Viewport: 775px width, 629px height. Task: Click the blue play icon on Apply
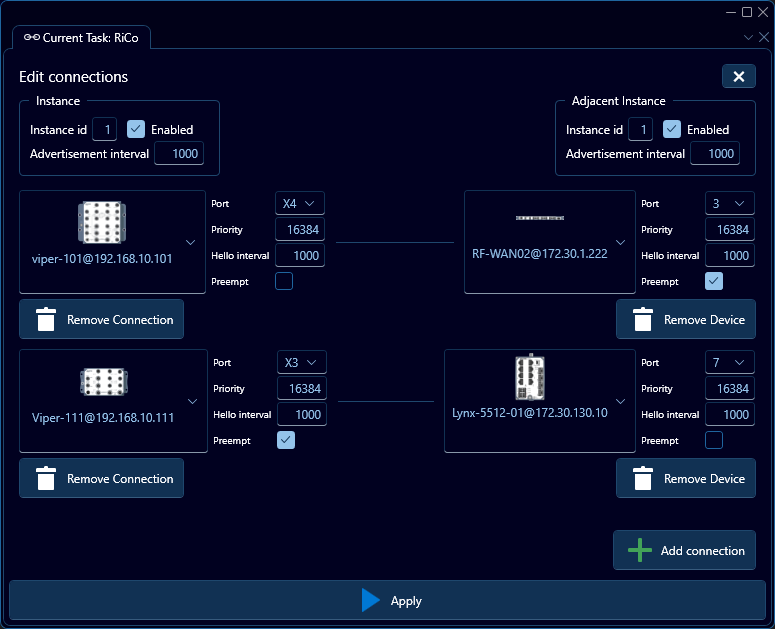tap(371, 600)
